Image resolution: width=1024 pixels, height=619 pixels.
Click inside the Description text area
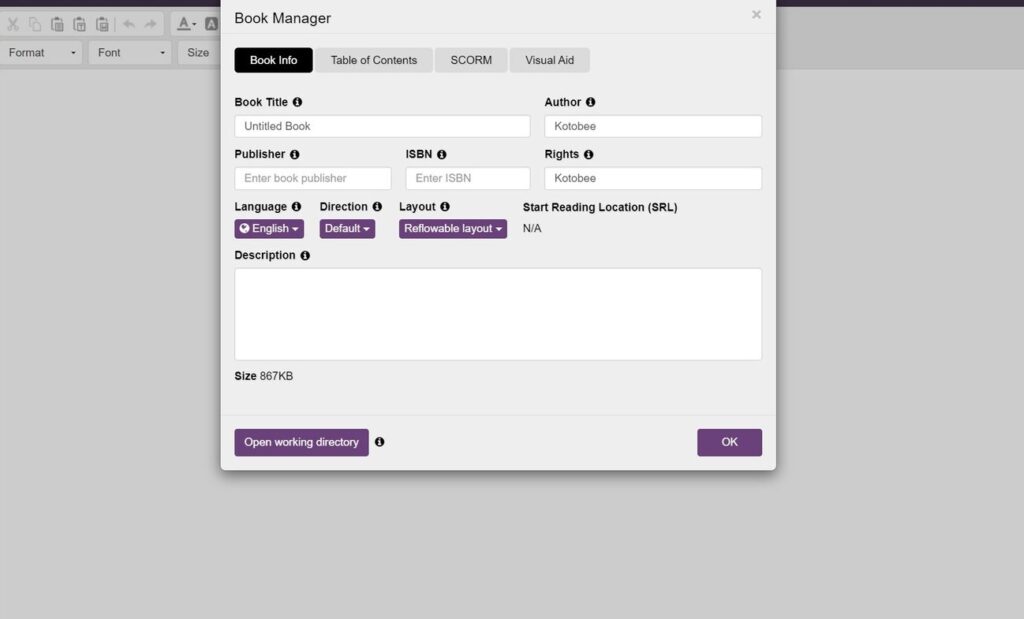click(498, 312)
